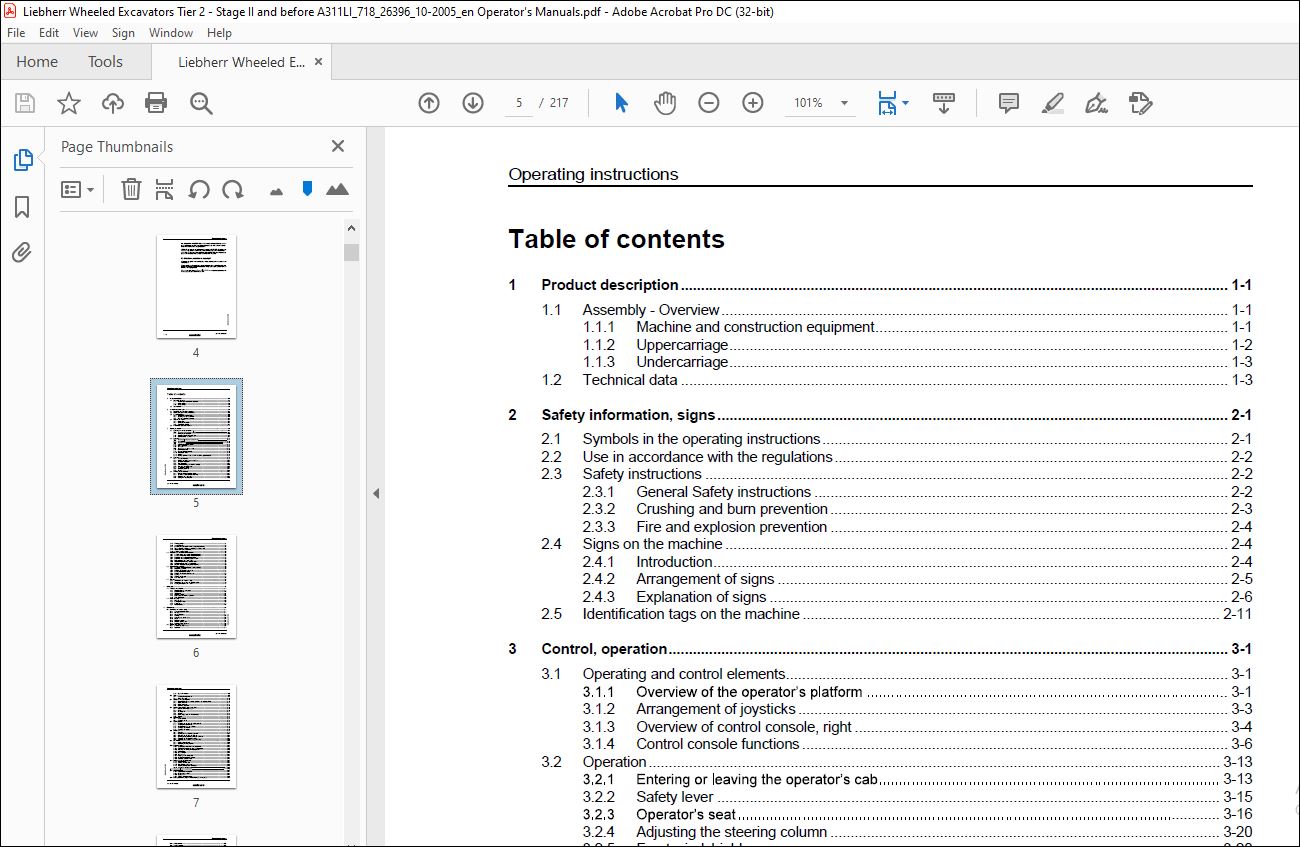Zoom out with the minus icon
The height and width of the screenshot is (847, 1300).
pyautogui.click(x=709, y=103)
